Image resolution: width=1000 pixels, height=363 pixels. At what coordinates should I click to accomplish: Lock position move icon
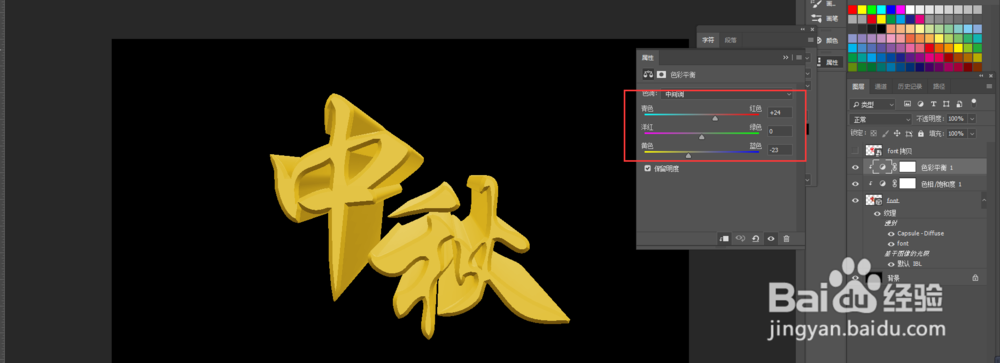coord(897,133)
